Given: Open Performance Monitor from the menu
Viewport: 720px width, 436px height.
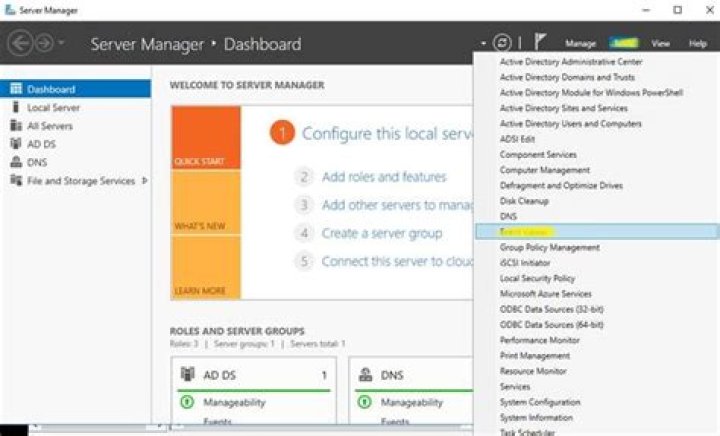Looking at the screenshot, I should (540, 340).
